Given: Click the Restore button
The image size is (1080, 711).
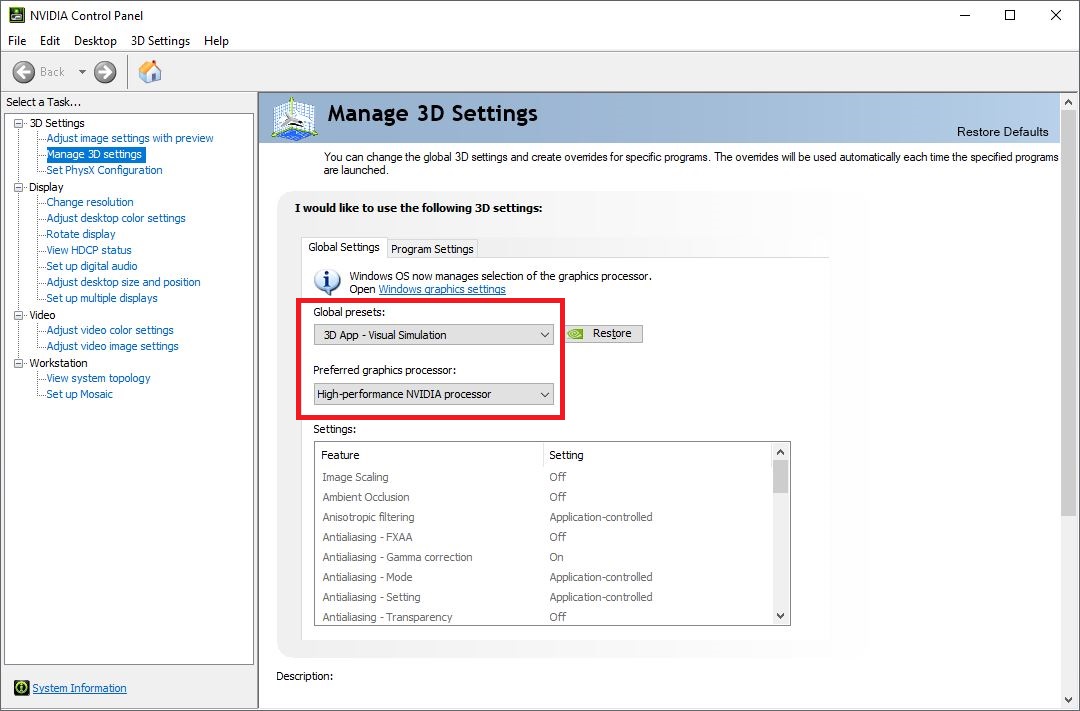Looking at the screenshot, I should coord(604,334).
